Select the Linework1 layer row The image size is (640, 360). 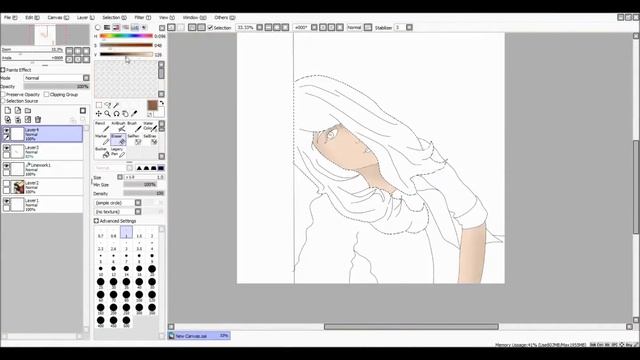42,169
